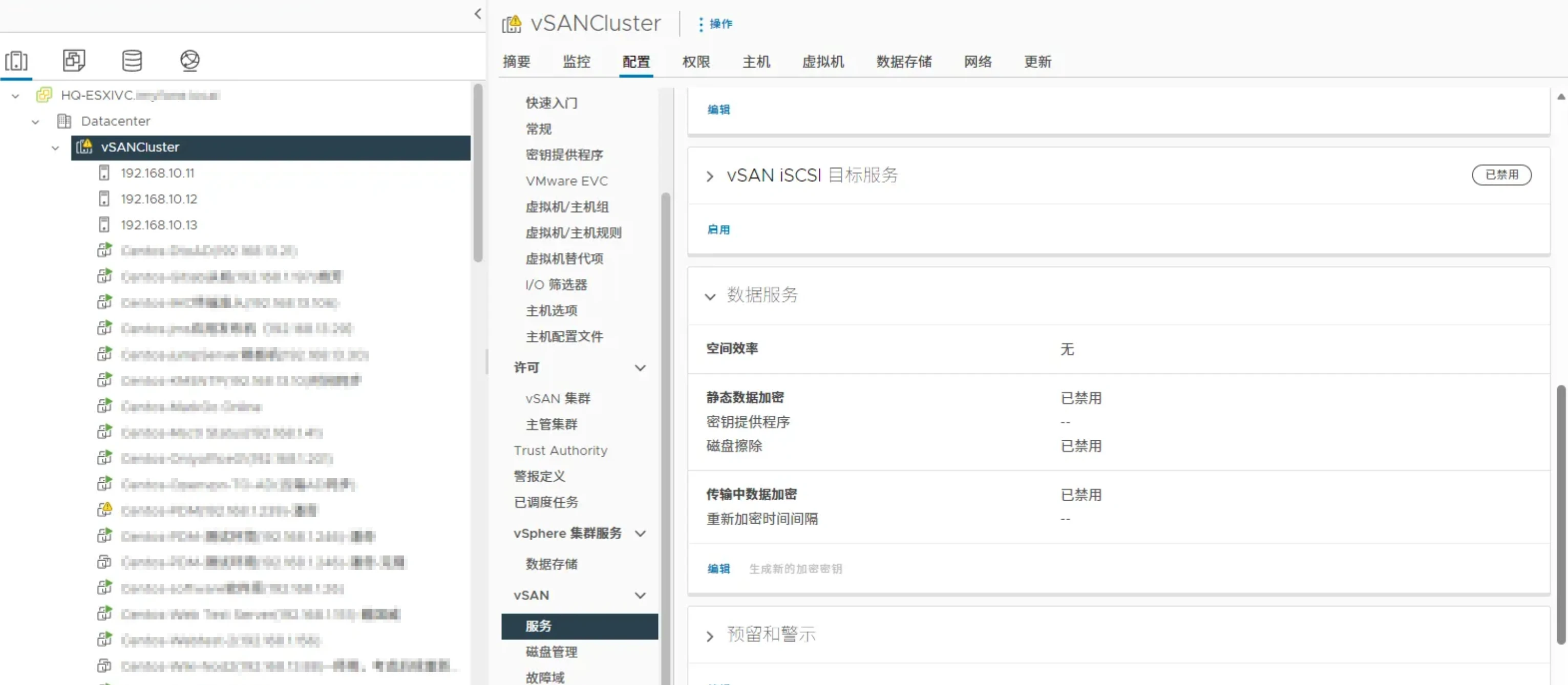Open the 更新 tab

coord(1038,61)
